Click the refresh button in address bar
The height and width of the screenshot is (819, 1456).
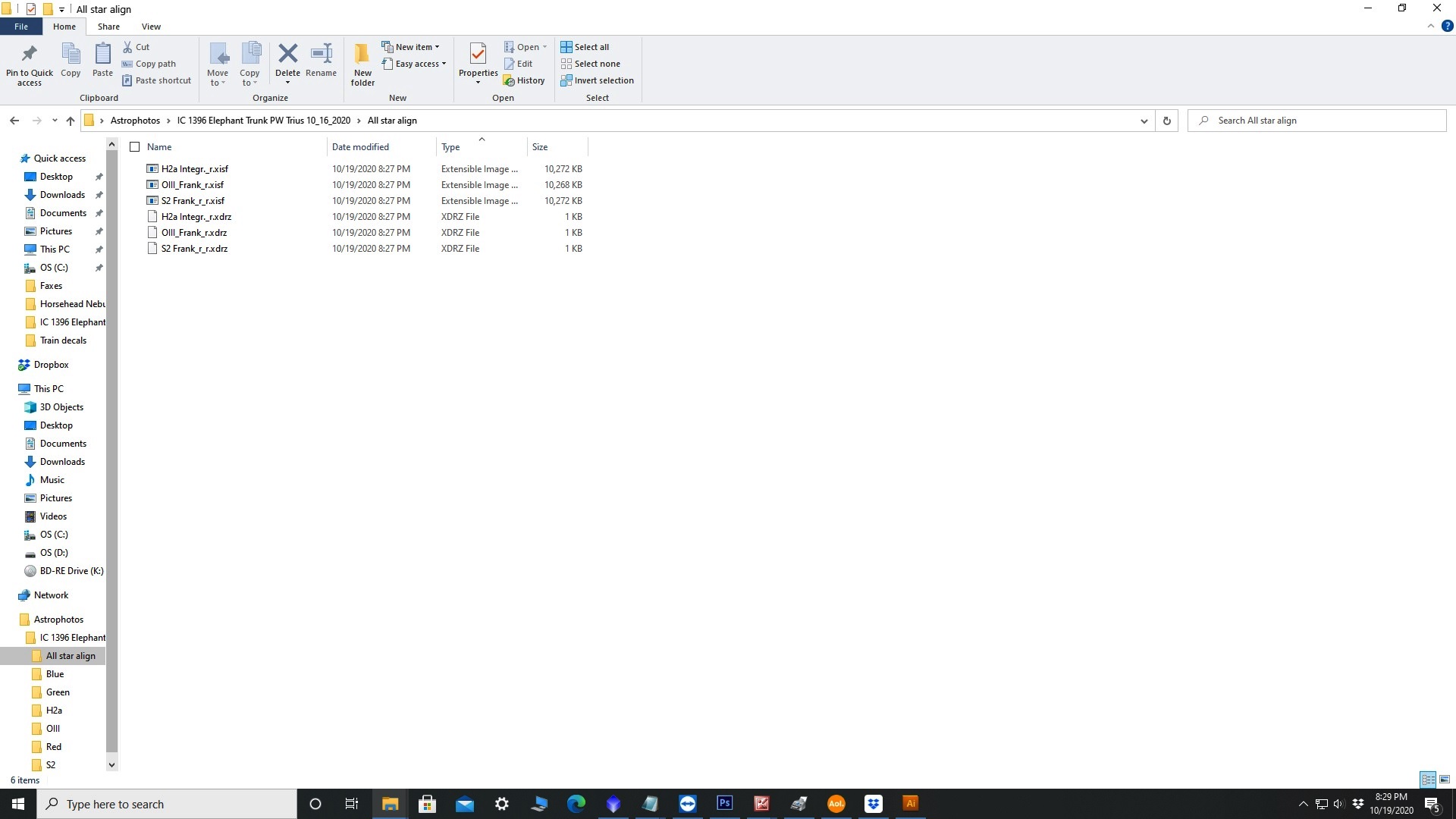tap(1167, 120)
